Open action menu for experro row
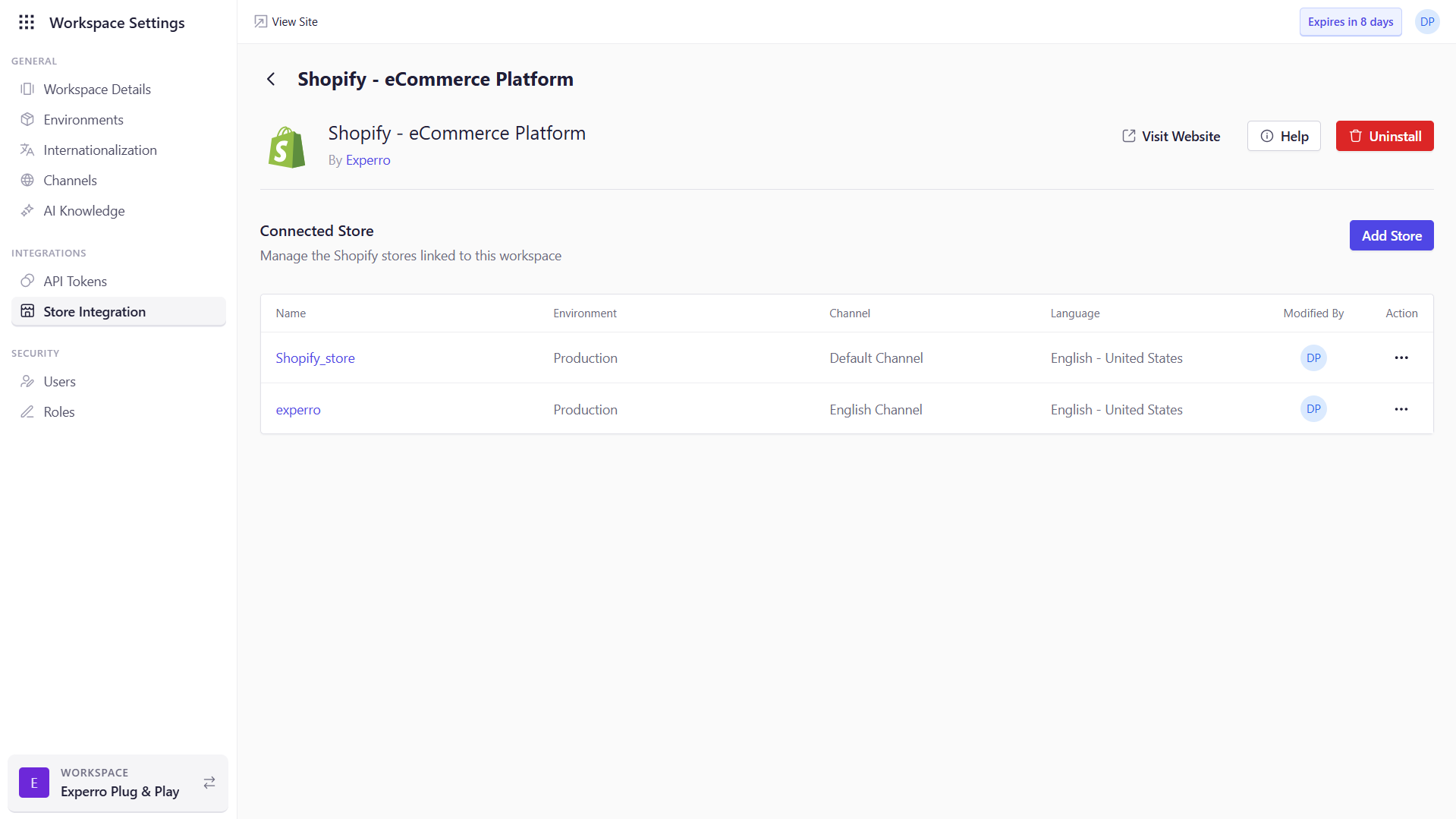Viewport: 1456px width, 819px height. point(1401,410)
